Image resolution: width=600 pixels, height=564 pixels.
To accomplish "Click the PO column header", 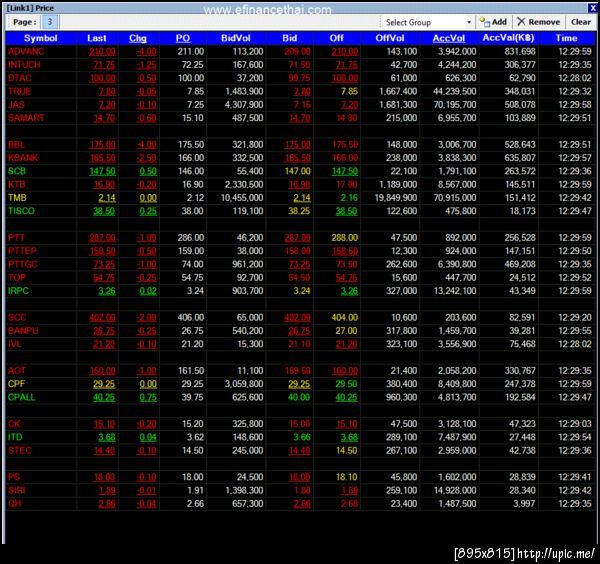I will click(183, 38).
